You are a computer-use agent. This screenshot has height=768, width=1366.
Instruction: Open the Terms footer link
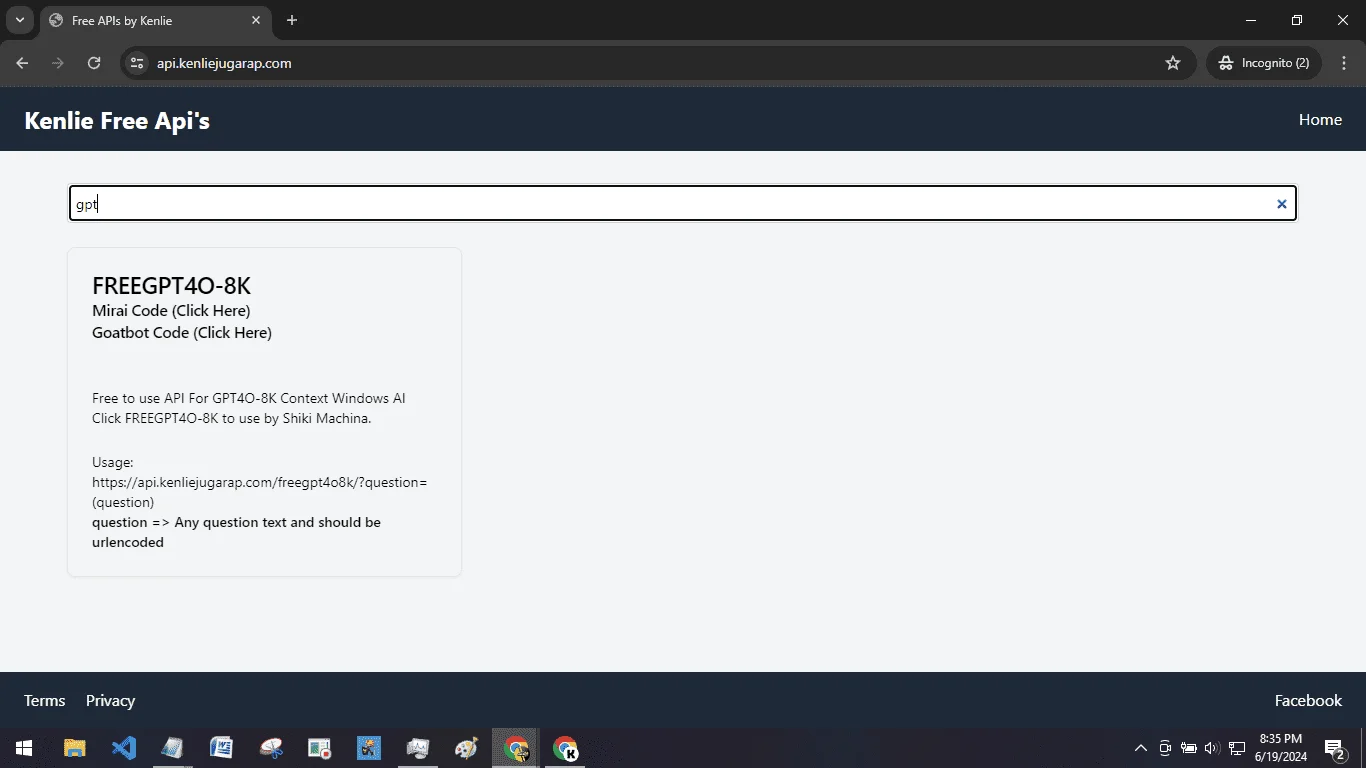point(45,700)
